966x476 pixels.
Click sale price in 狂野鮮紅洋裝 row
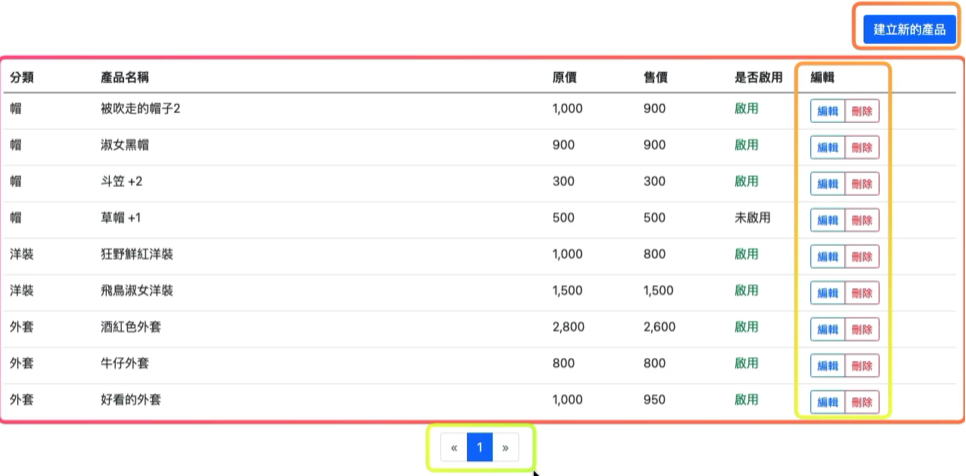654,254
